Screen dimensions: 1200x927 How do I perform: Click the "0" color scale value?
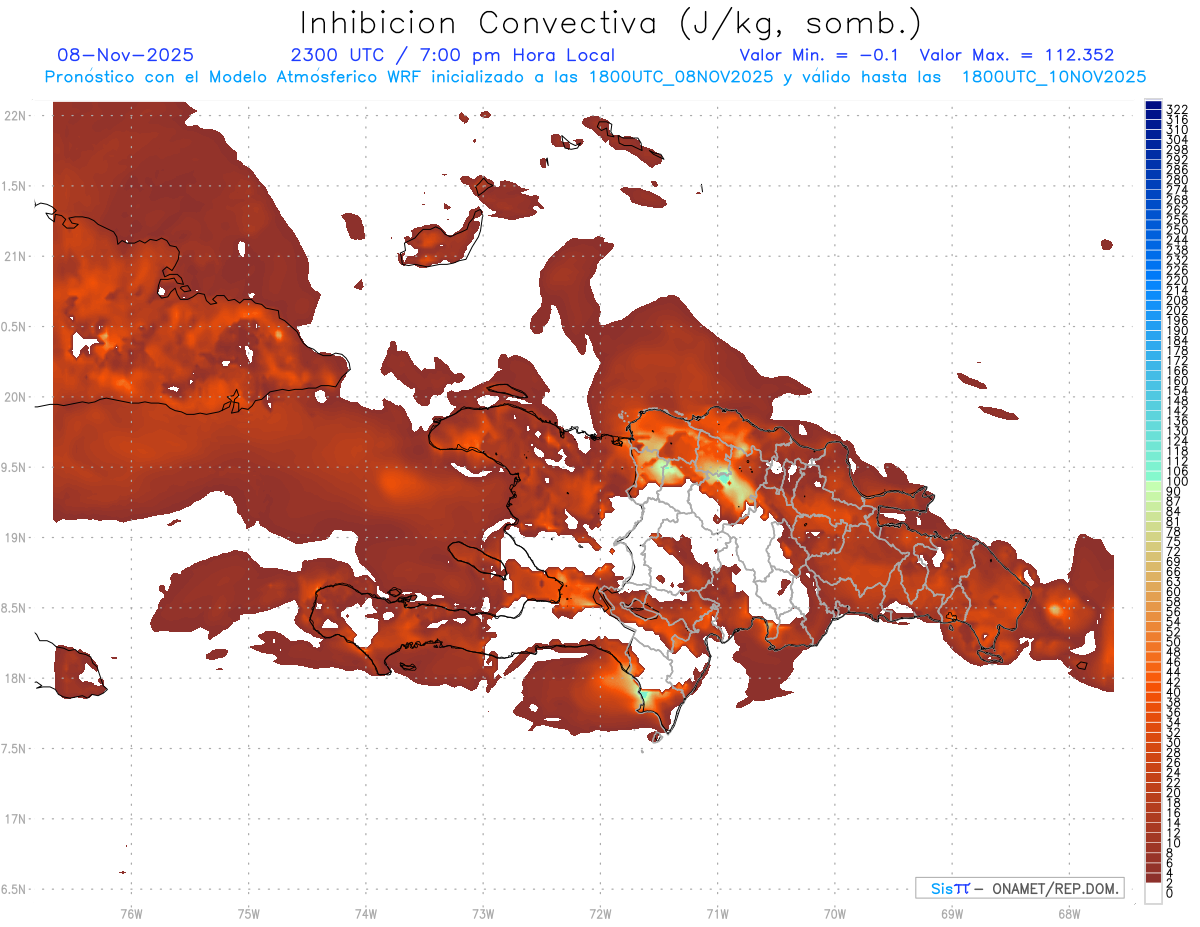point(1170,892)
